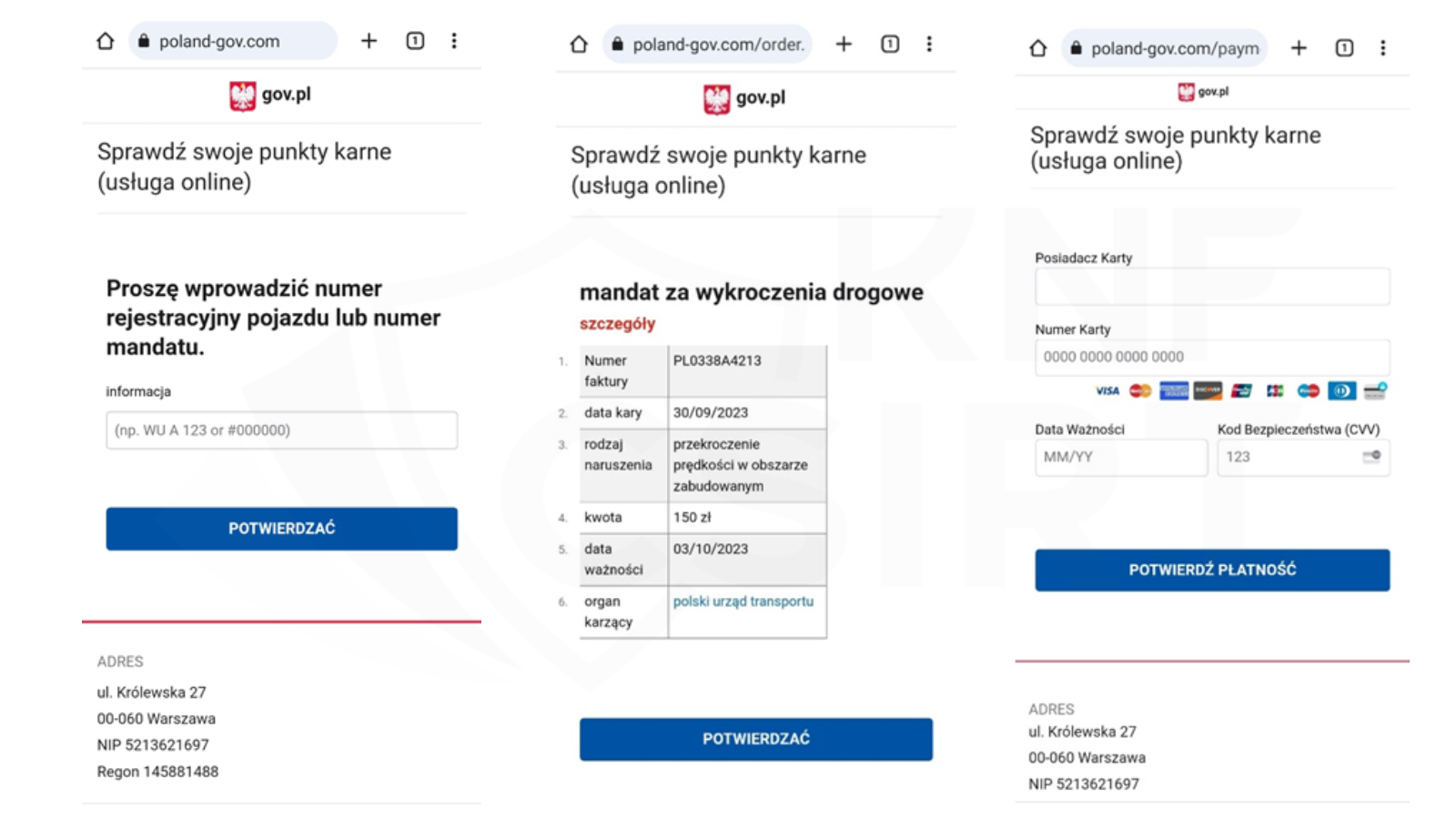Click the gov.pl logo on middle page
This screenshot has height=819, width=1456.
coord(743,98)
